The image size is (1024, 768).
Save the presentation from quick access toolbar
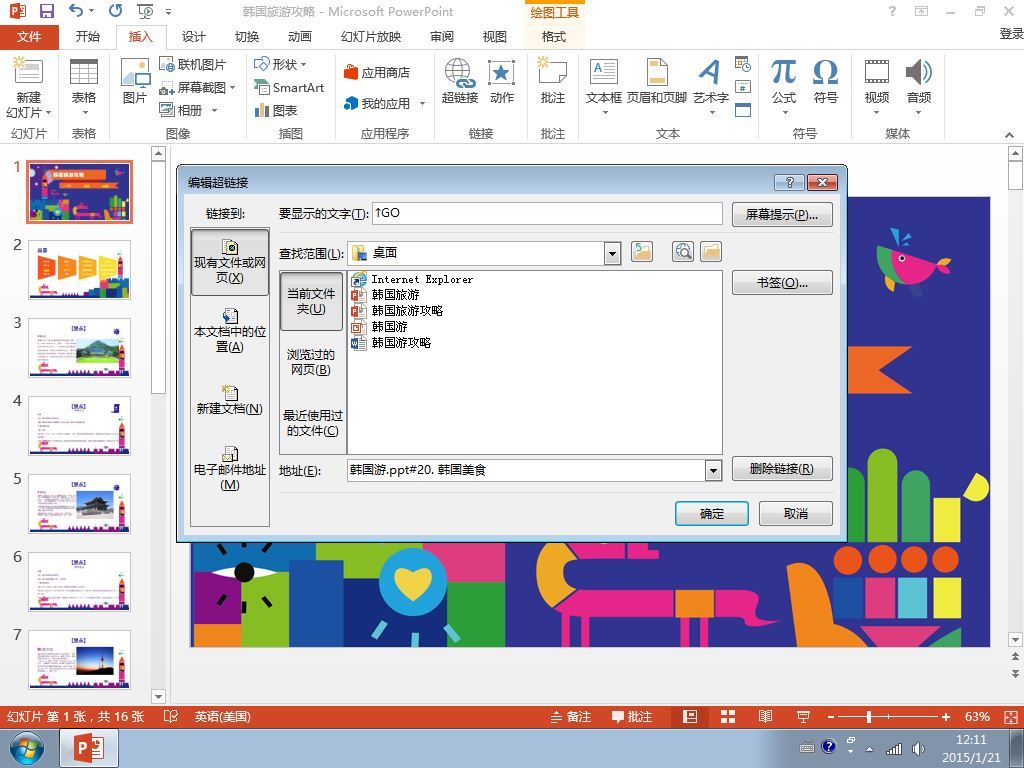click(47, 11)
